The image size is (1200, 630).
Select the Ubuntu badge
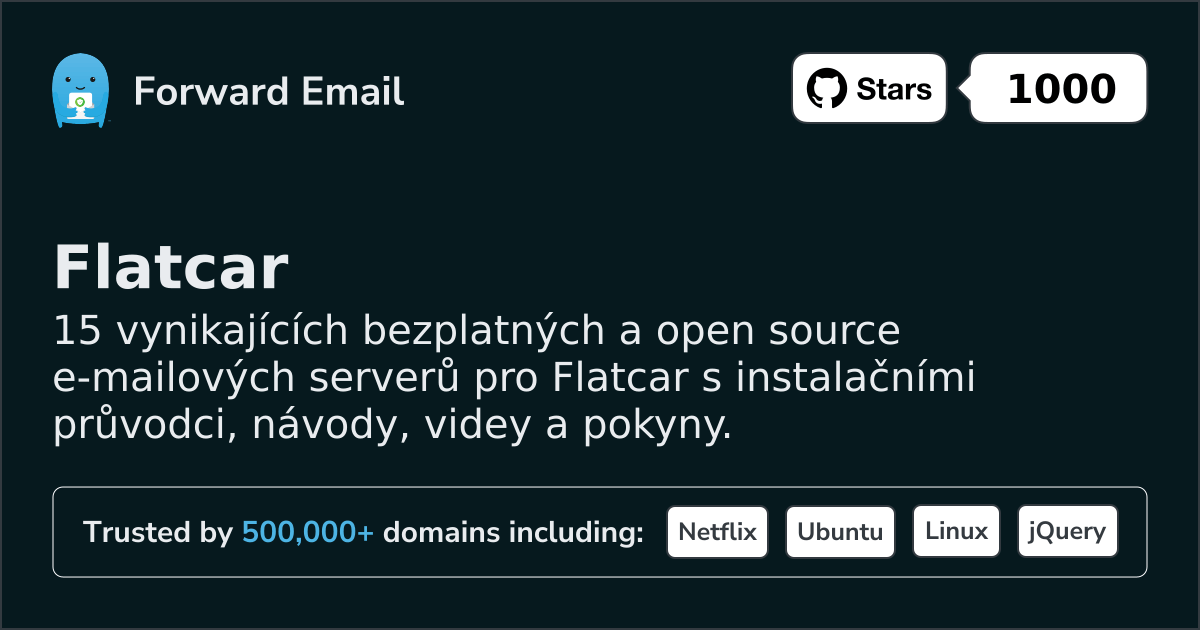pyautogui.click(x=840, y=532)
